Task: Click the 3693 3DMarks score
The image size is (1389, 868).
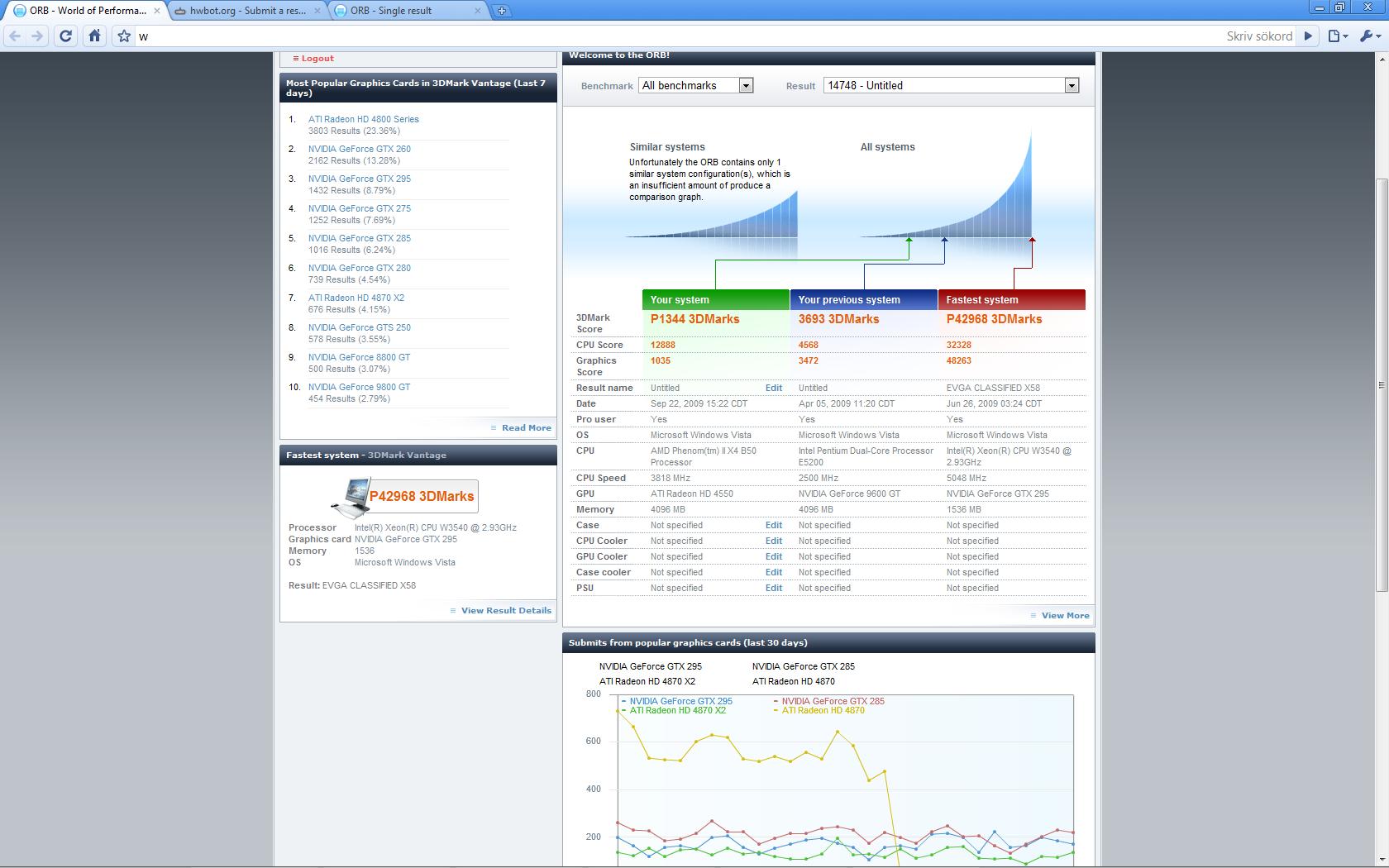Action: 838,319
